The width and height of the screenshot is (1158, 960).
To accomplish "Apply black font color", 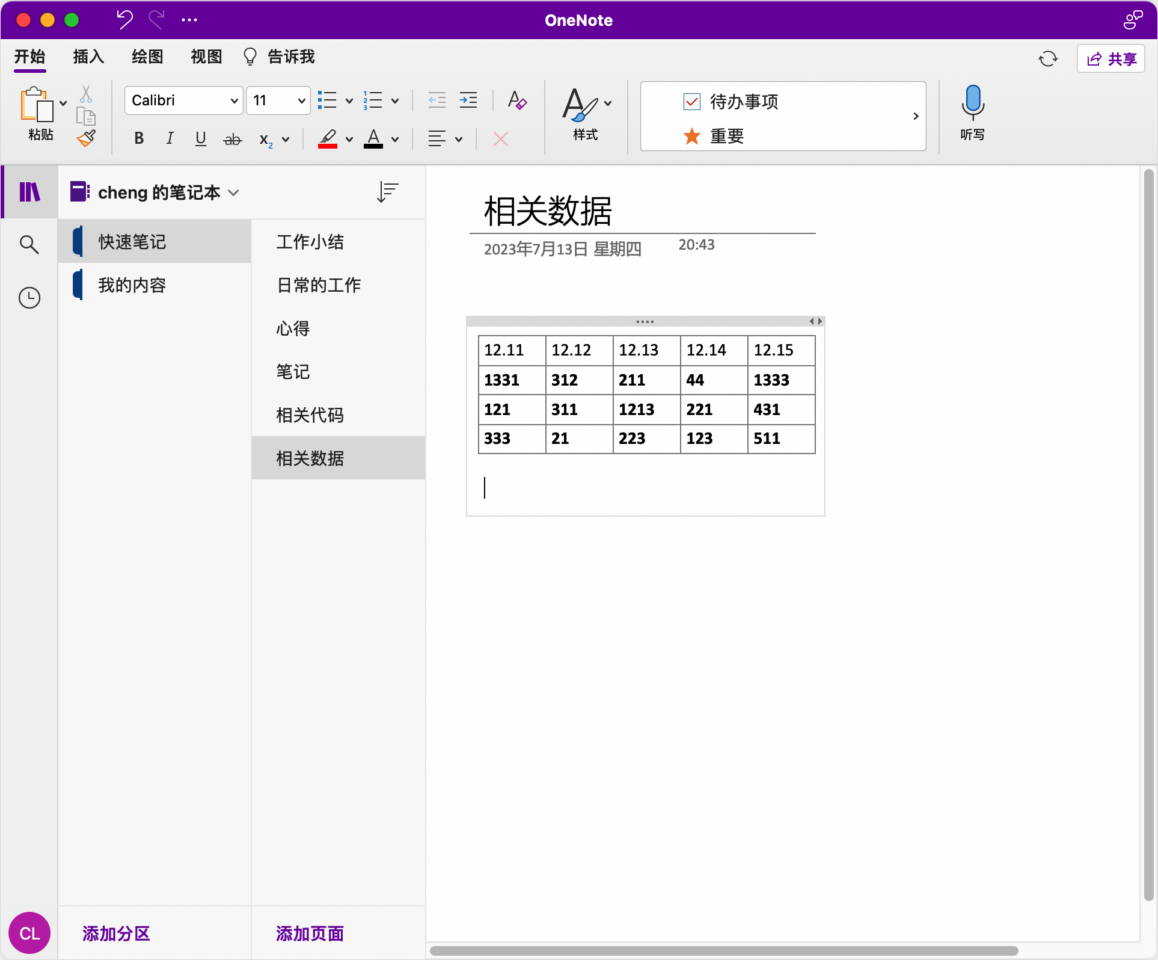I will pyautogui.click(x=374, y=139).
